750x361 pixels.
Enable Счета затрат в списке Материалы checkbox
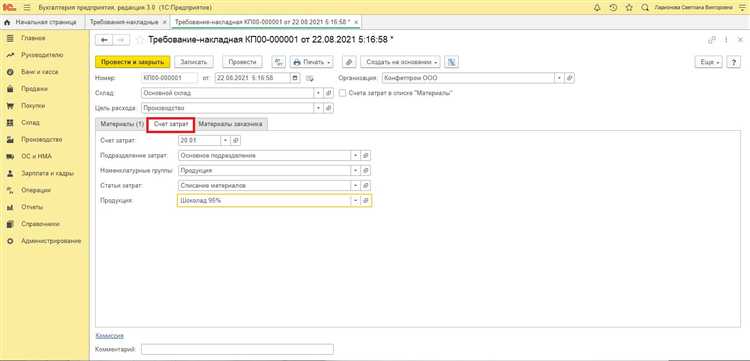coord(342,93)
